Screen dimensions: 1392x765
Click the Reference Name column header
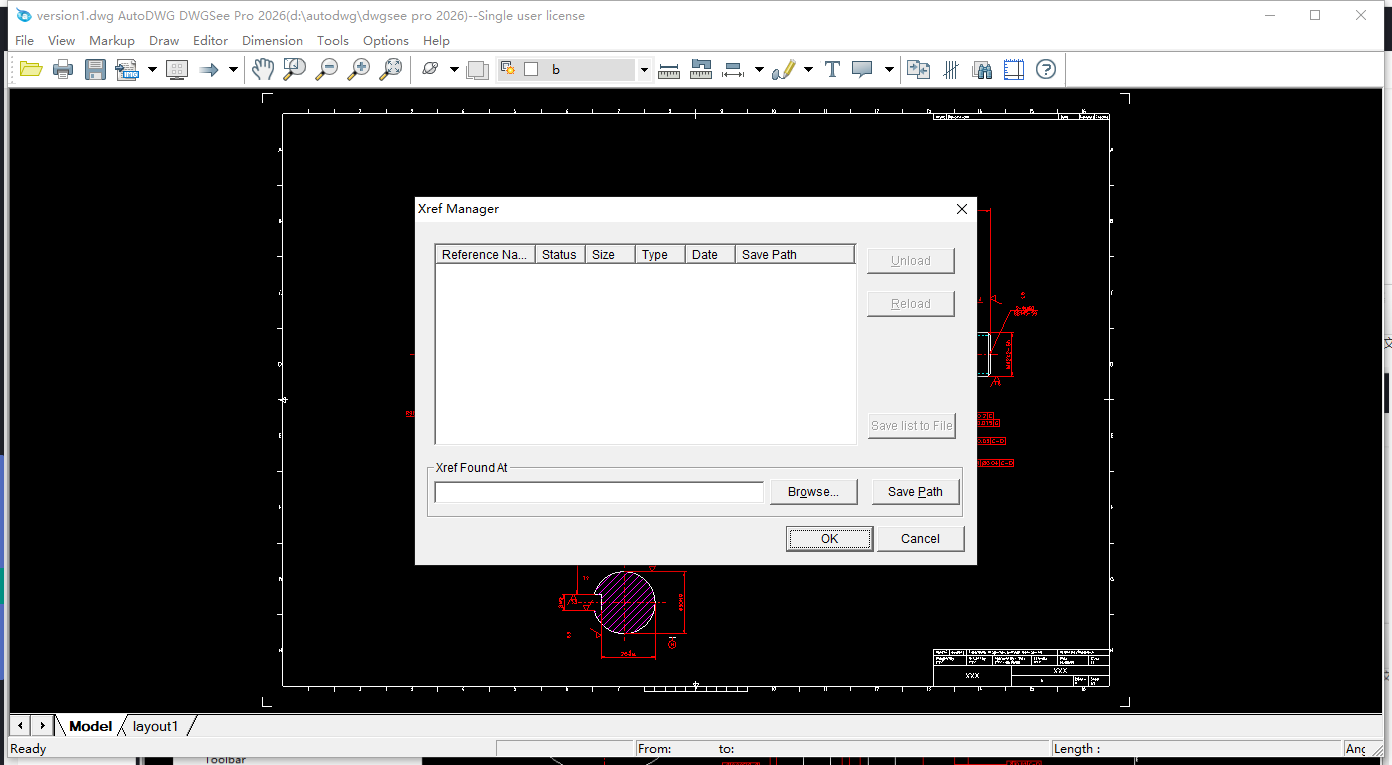tap(485, 255)
